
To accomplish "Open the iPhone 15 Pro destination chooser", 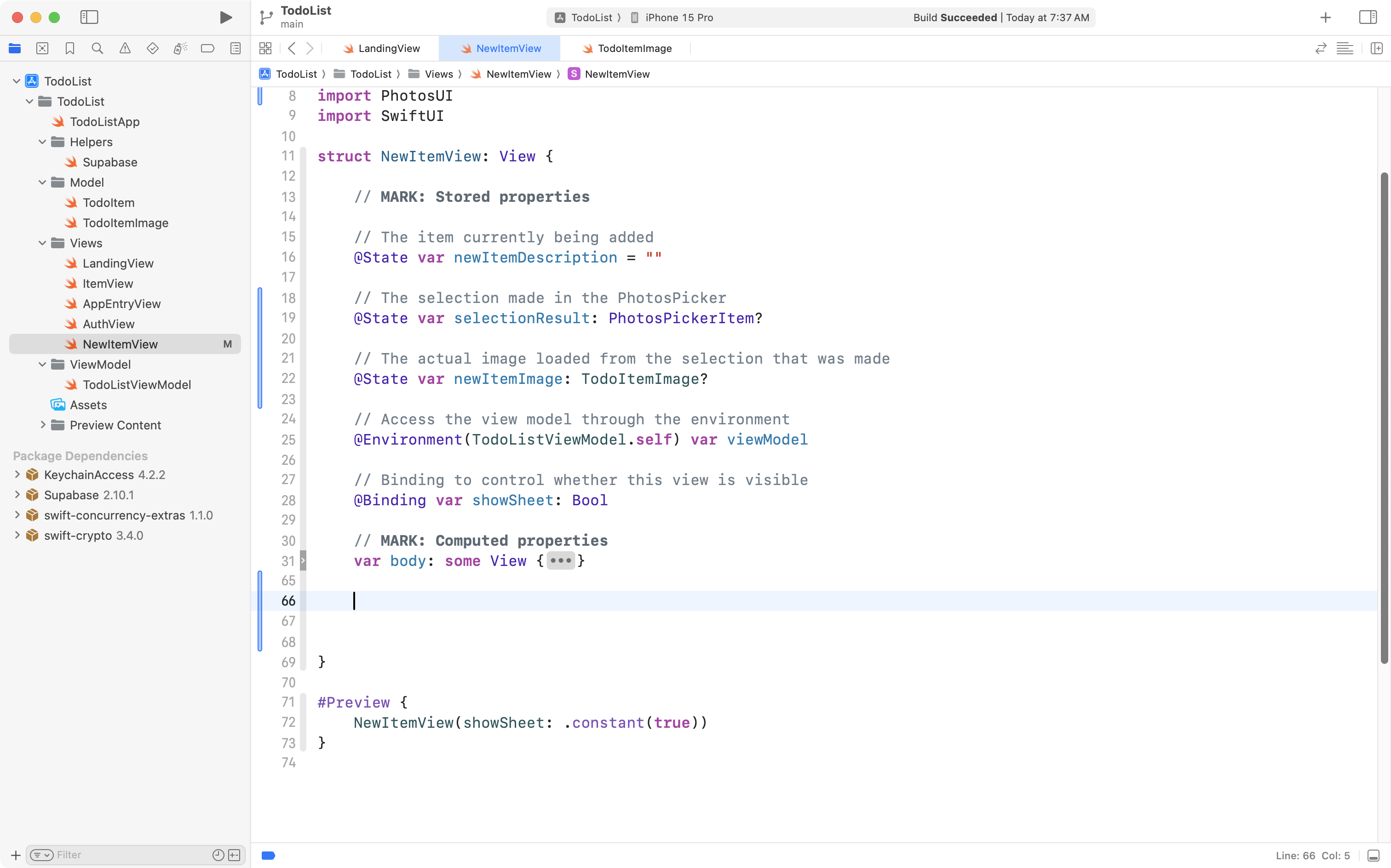I will point(679,17).
